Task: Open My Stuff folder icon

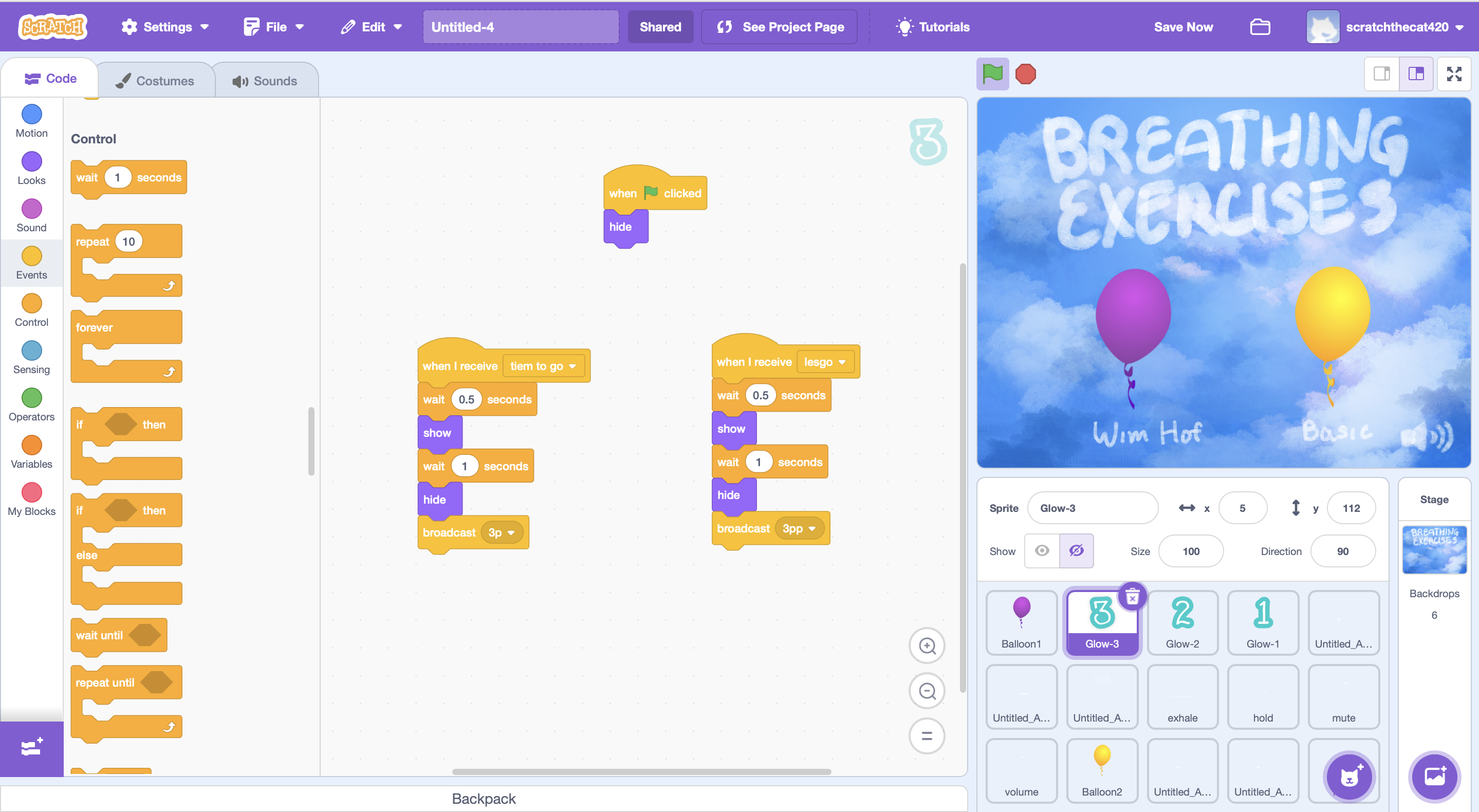Action: click(x=1260, y=27)
